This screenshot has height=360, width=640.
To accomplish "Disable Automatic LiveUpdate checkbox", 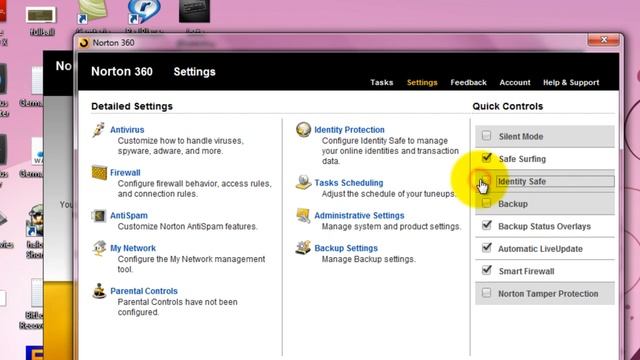I will [486, 248].
